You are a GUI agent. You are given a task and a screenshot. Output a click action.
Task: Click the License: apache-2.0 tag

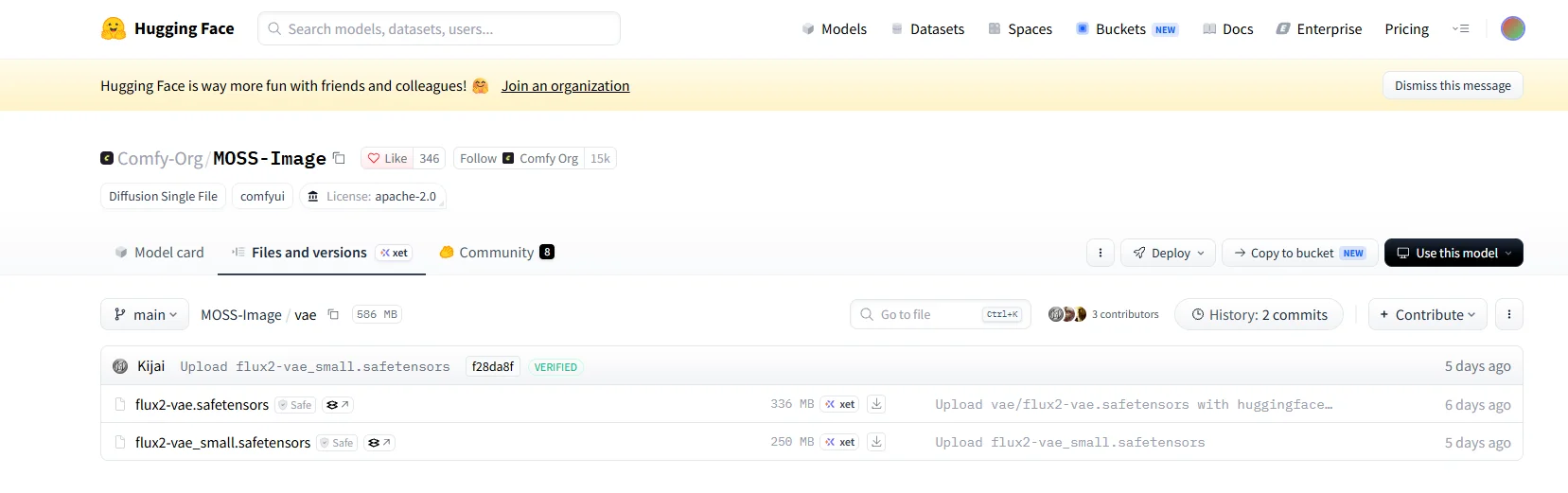point(372,196)
